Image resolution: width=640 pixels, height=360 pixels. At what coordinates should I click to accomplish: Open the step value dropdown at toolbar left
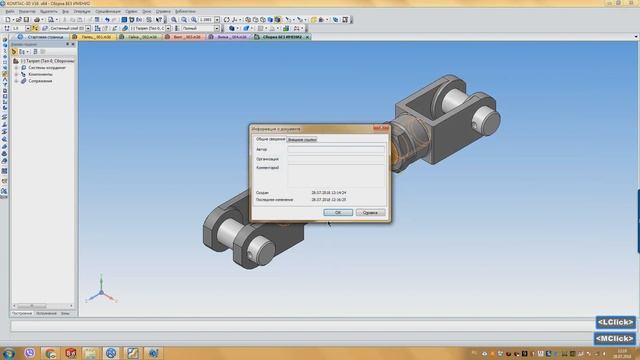coord(28,29)
